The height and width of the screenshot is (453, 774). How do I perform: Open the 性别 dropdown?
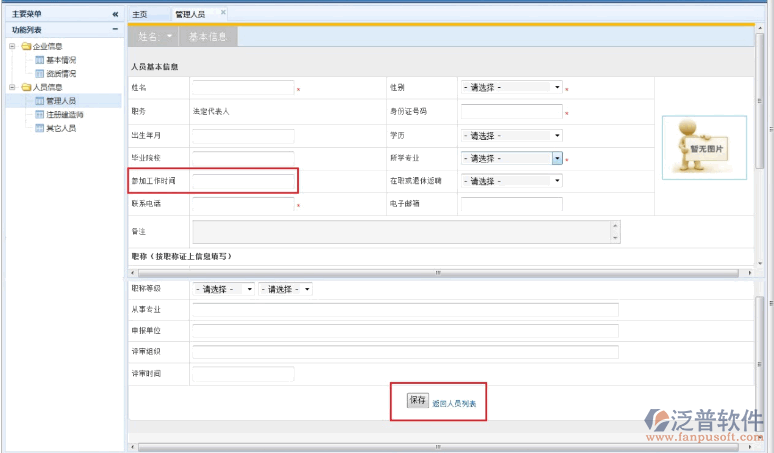(x=511, y=88)
